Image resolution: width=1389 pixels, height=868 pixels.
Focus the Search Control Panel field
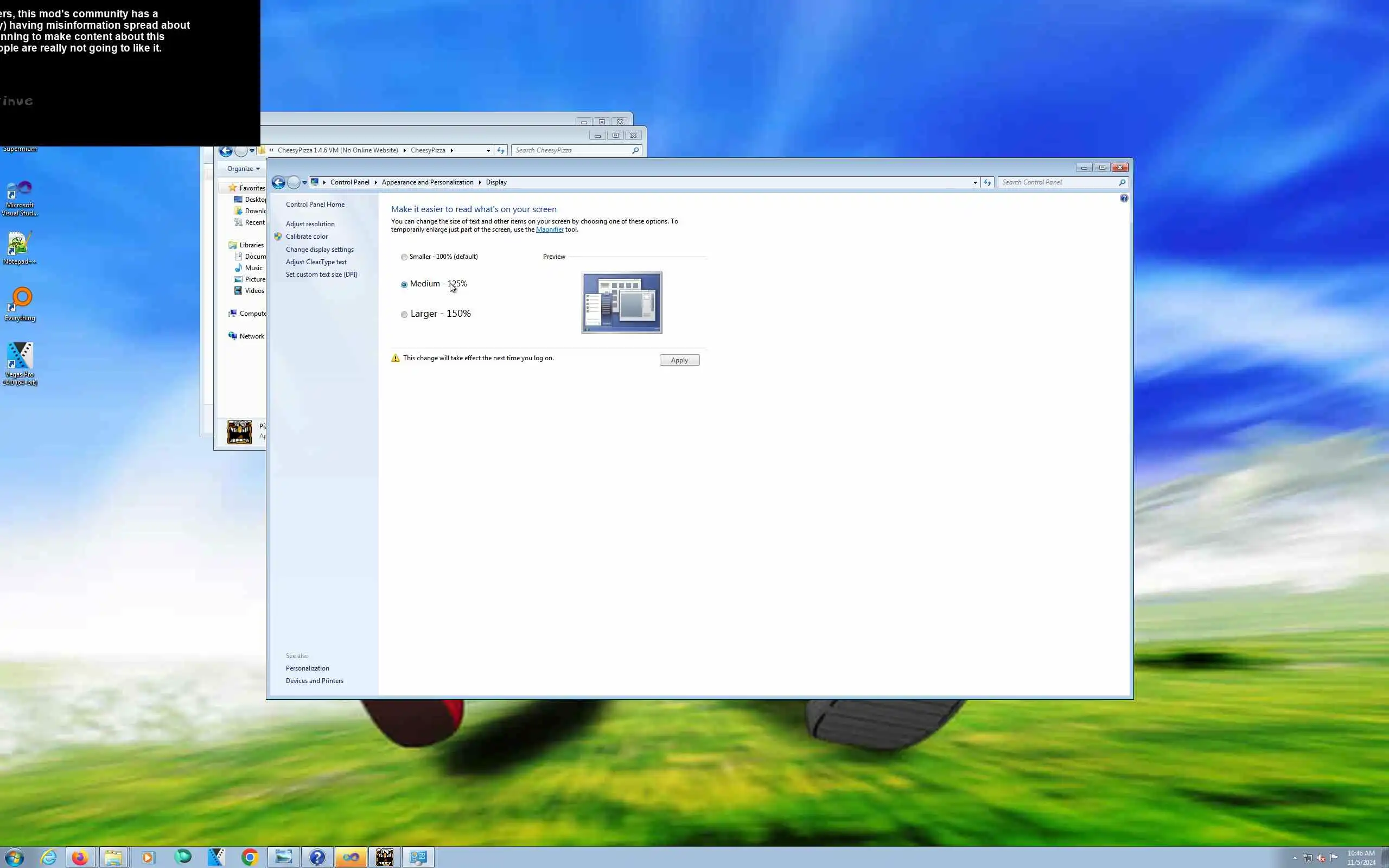1057,183
